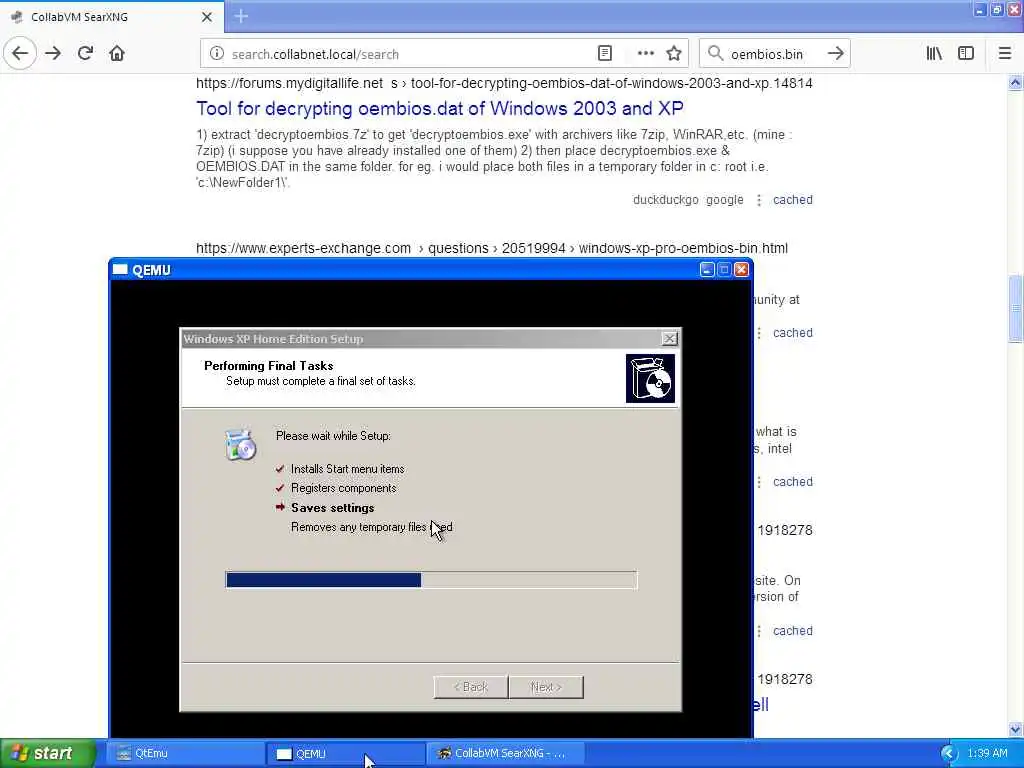
Task: Open the 'Tool for decrypting oembios.dat' result
Action: tap(440, 108)
